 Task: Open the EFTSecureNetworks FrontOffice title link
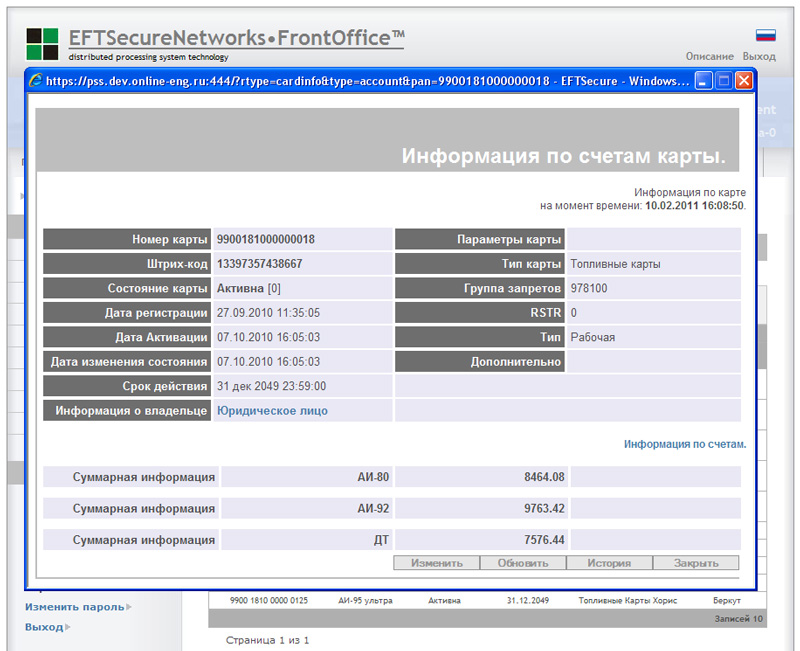[x=237, y=38]
